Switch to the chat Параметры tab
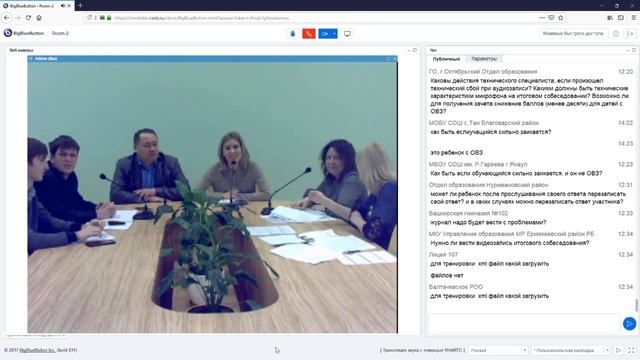The image size is (640, 360). point(484,59)
